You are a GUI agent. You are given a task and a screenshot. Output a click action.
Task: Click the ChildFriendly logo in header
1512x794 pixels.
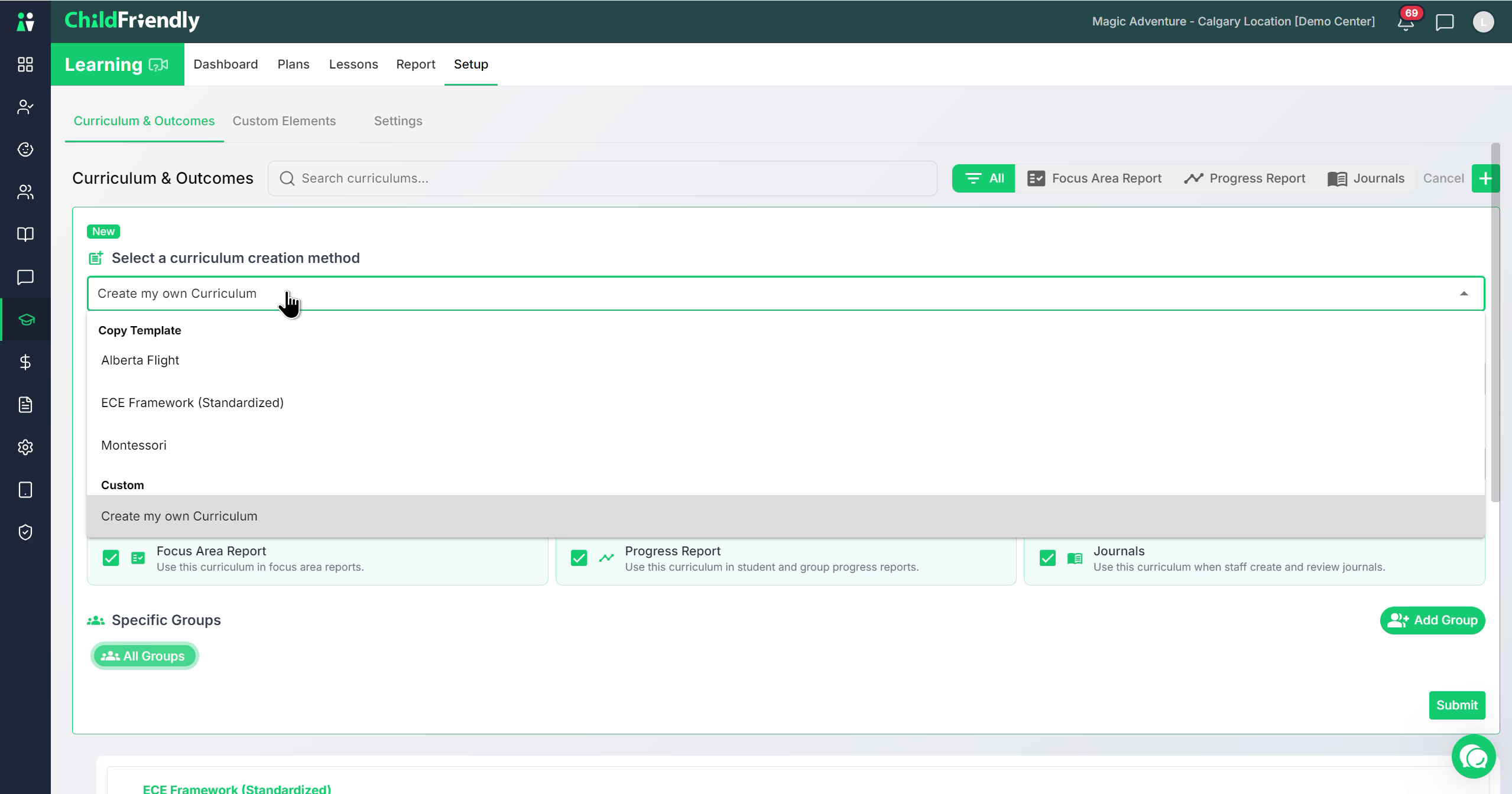132,21
